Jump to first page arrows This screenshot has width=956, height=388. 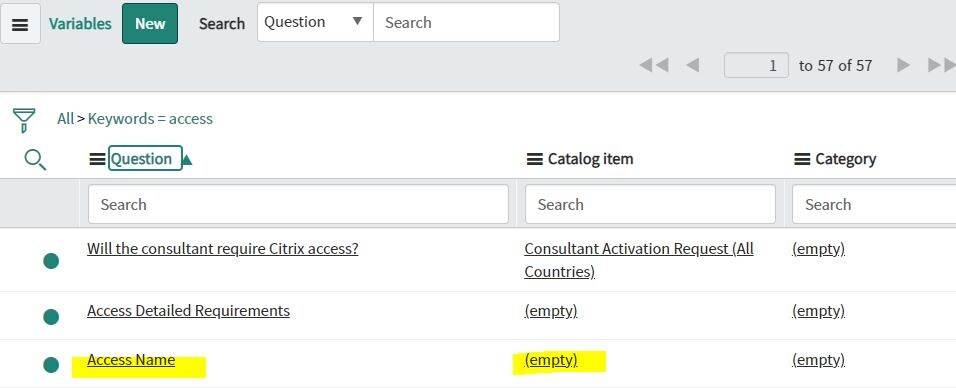654,65
